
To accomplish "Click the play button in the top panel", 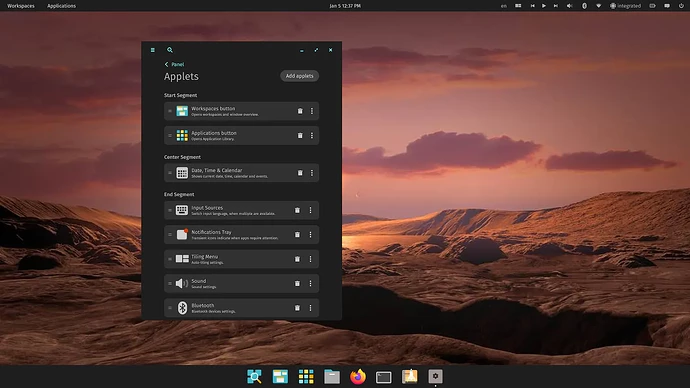I will click(544, 6).
